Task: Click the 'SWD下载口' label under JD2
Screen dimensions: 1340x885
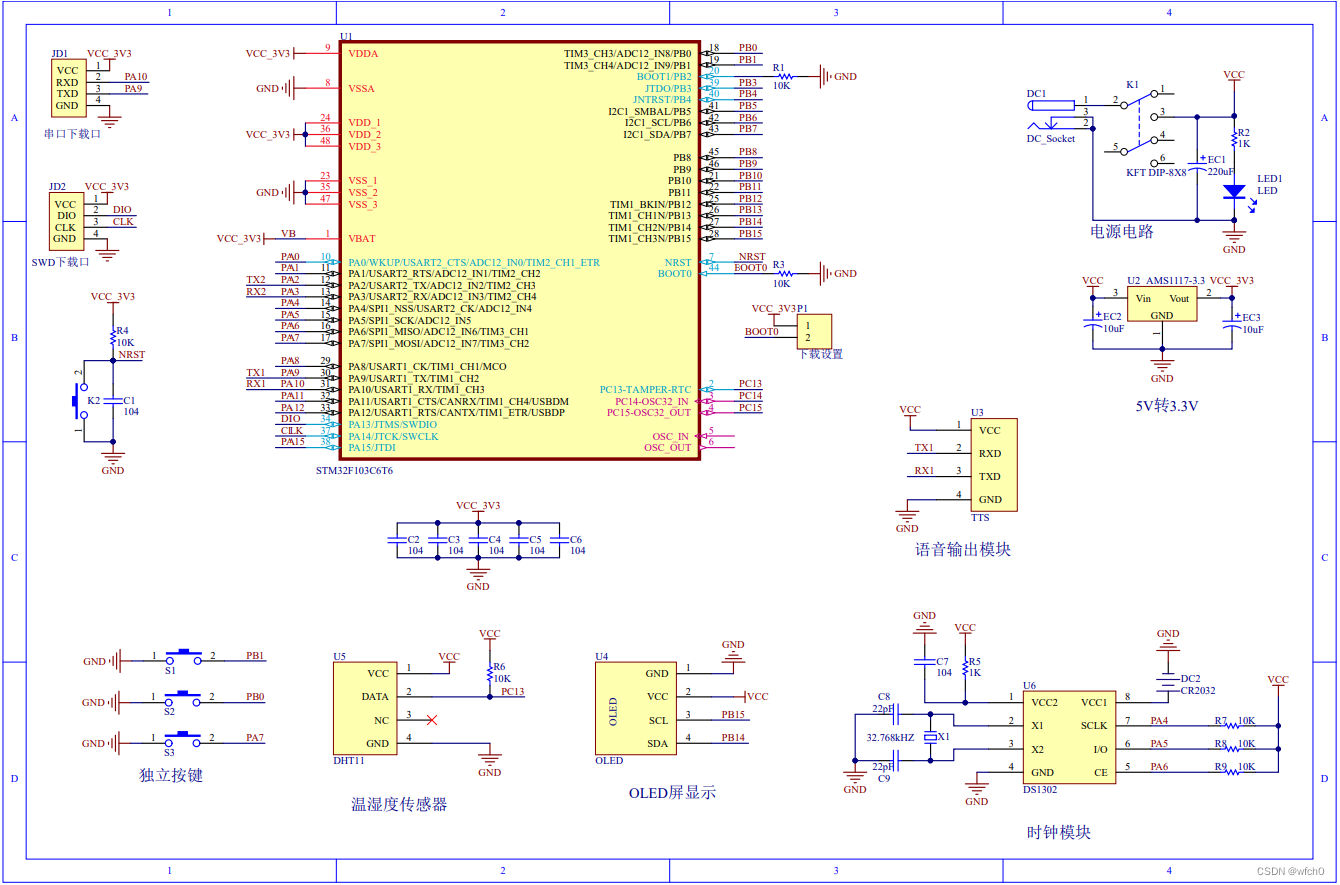Action: click(x=60, y=262)
